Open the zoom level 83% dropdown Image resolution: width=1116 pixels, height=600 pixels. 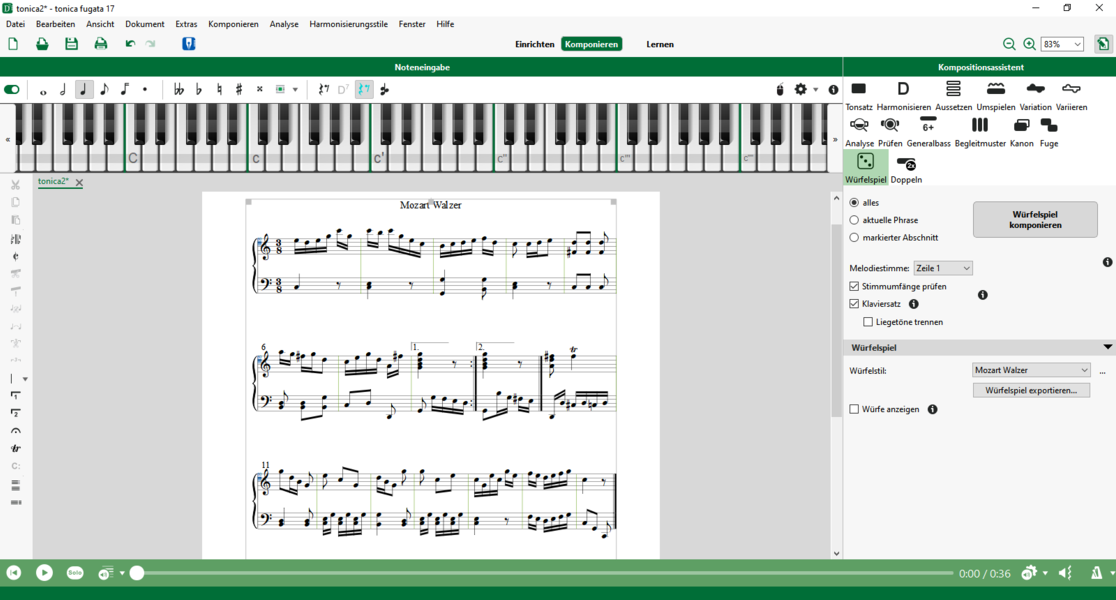(1062, 44)
